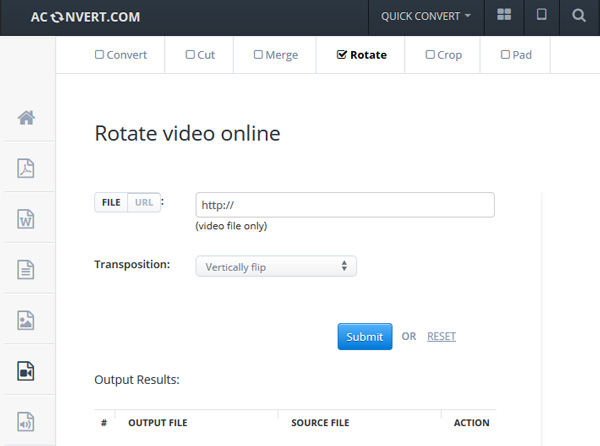Screen dimensions: 600x446
Task: Select the ebook text document sidebar icon
Action: (26, 270)
